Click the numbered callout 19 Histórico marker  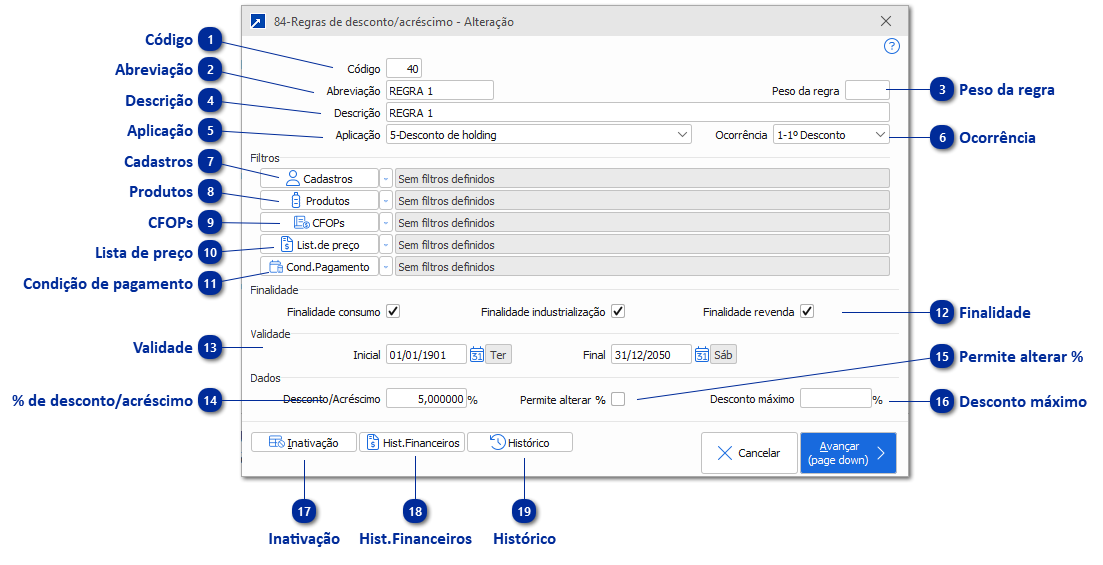click(524, 510)
